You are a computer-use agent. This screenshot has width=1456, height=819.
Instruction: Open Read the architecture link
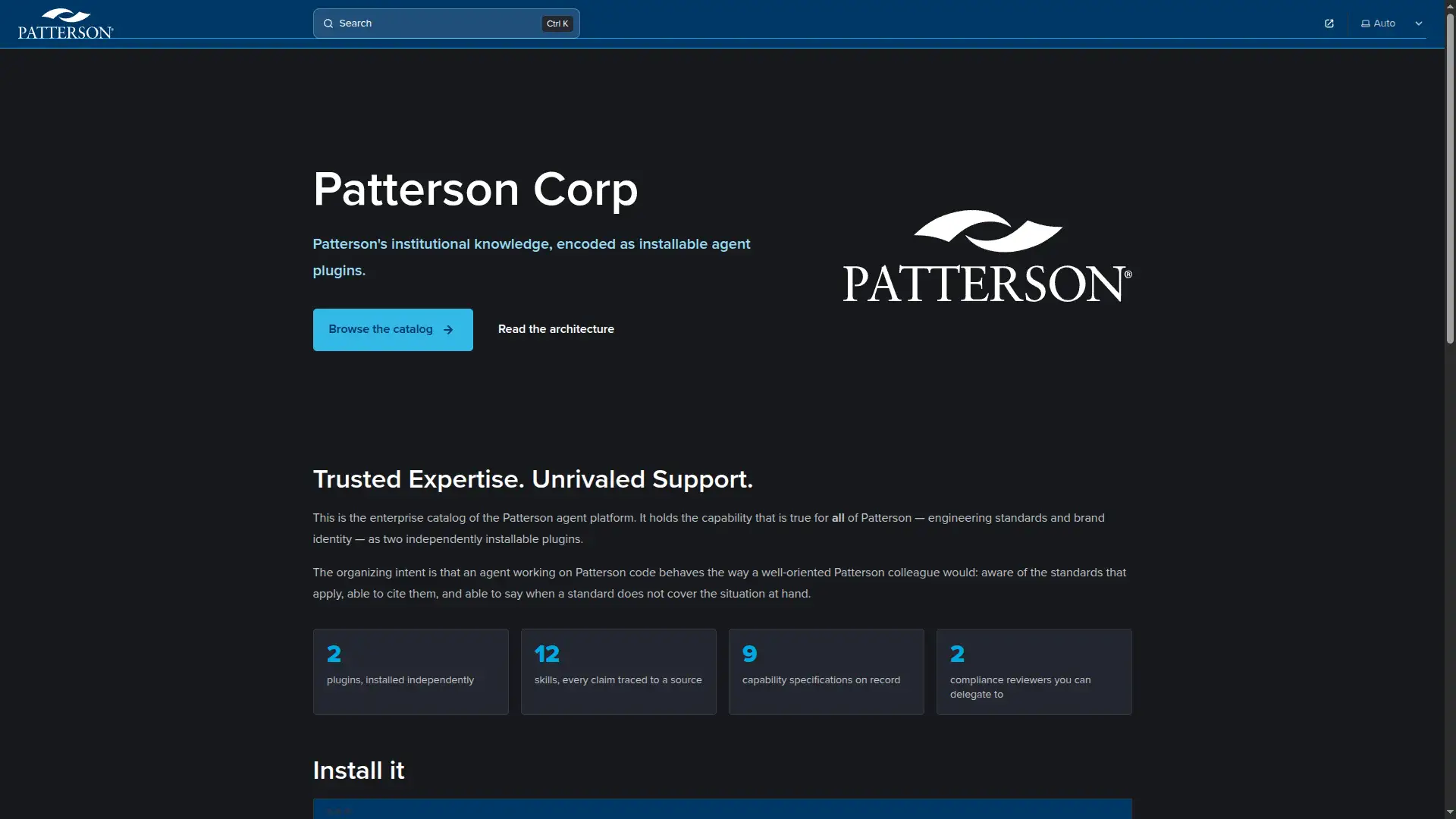click(x=556, y=329)
